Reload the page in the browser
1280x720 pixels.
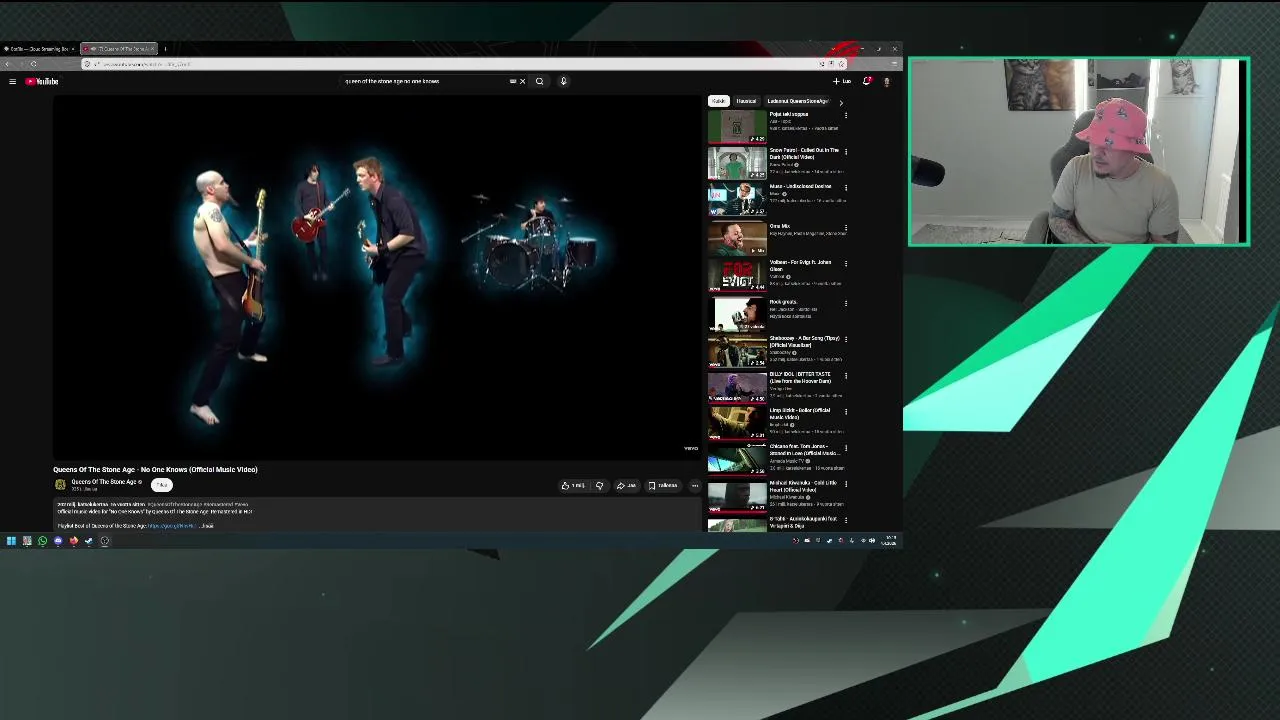(33, 64)
